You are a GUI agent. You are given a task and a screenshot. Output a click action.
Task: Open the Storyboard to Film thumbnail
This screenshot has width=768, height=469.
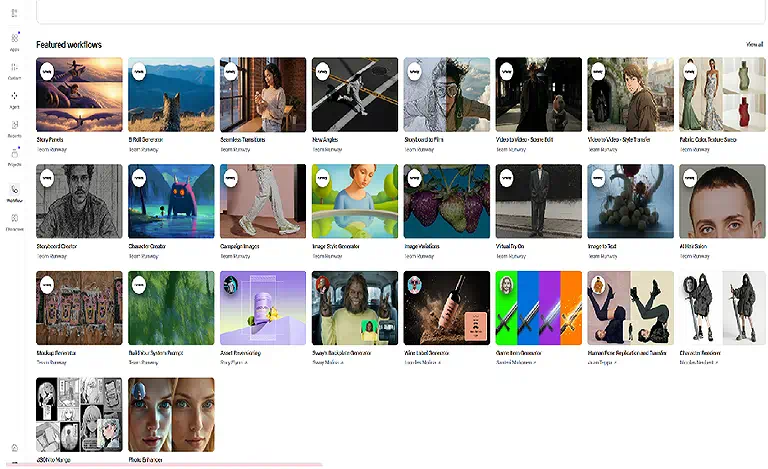447,94
